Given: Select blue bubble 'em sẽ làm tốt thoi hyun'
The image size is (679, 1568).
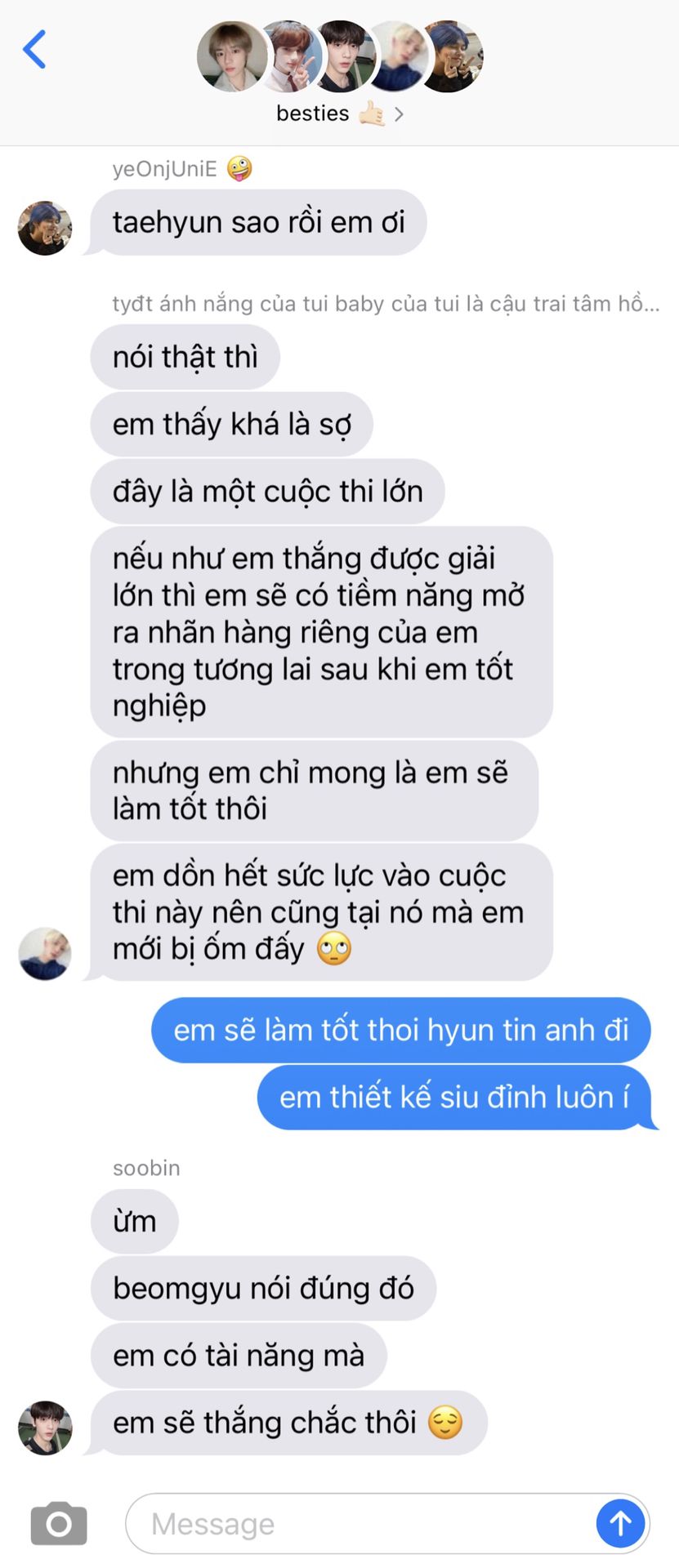Looking at the screenshot, I should pos(401,1031).
